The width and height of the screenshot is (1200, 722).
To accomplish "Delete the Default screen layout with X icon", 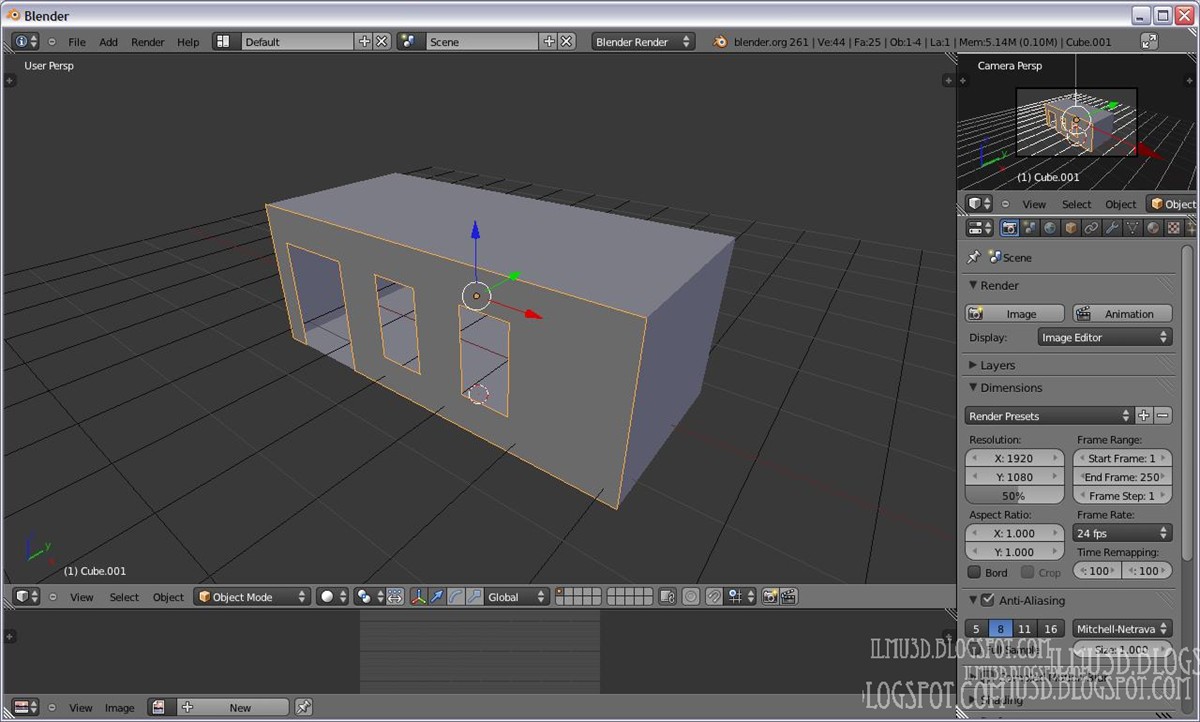I will click(382, 41).
